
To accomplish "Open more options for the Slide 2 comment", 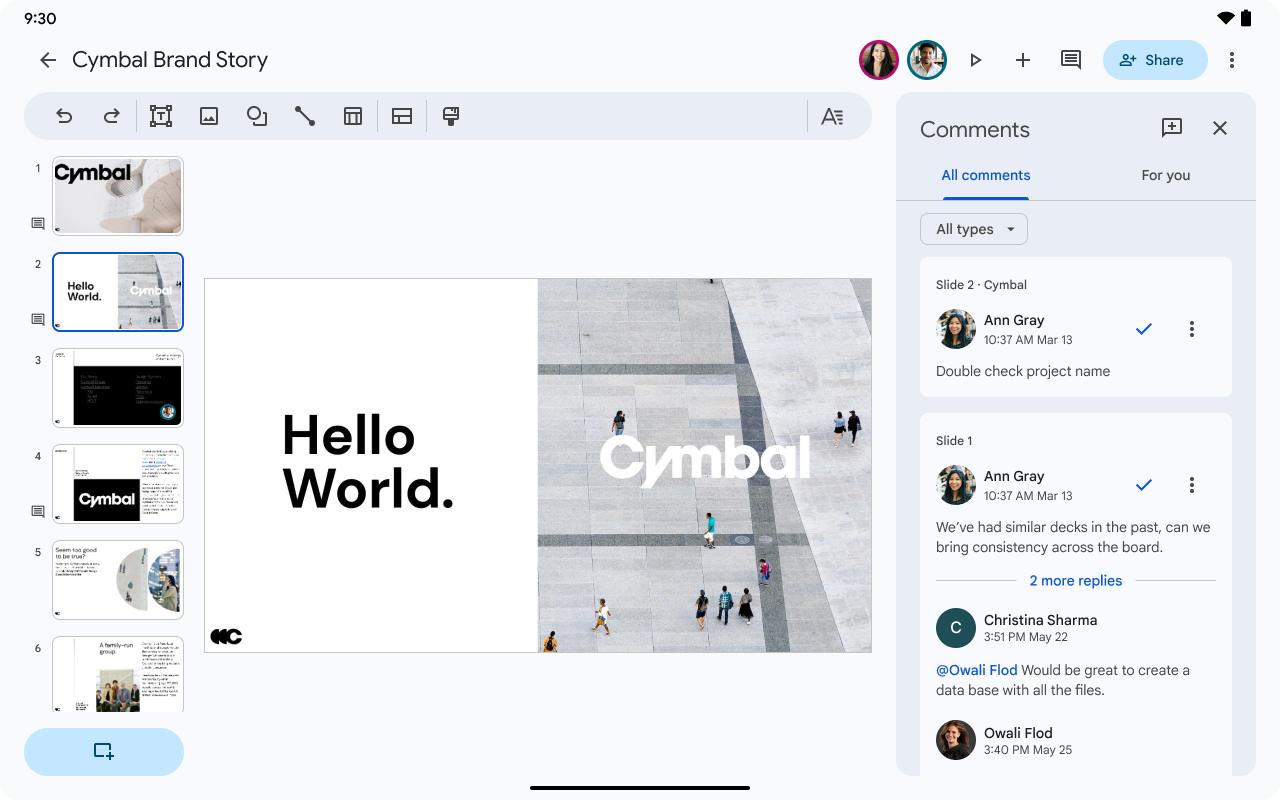I will click(x=1192, y=329).
